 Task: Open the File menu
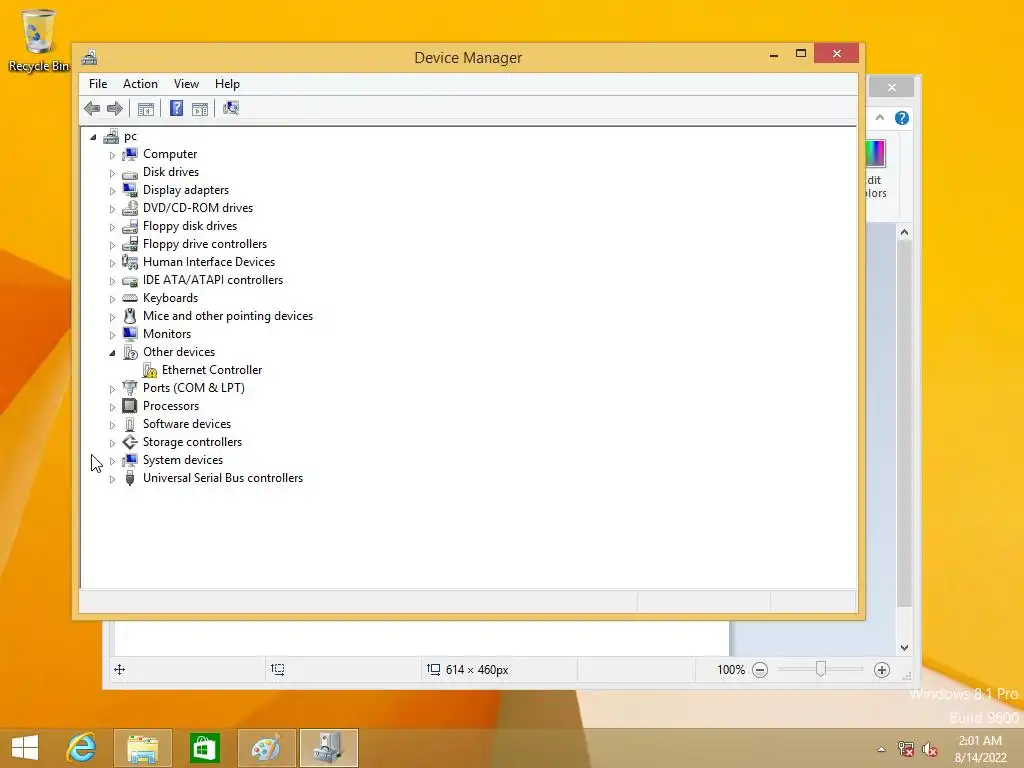(x=98, y=84)
